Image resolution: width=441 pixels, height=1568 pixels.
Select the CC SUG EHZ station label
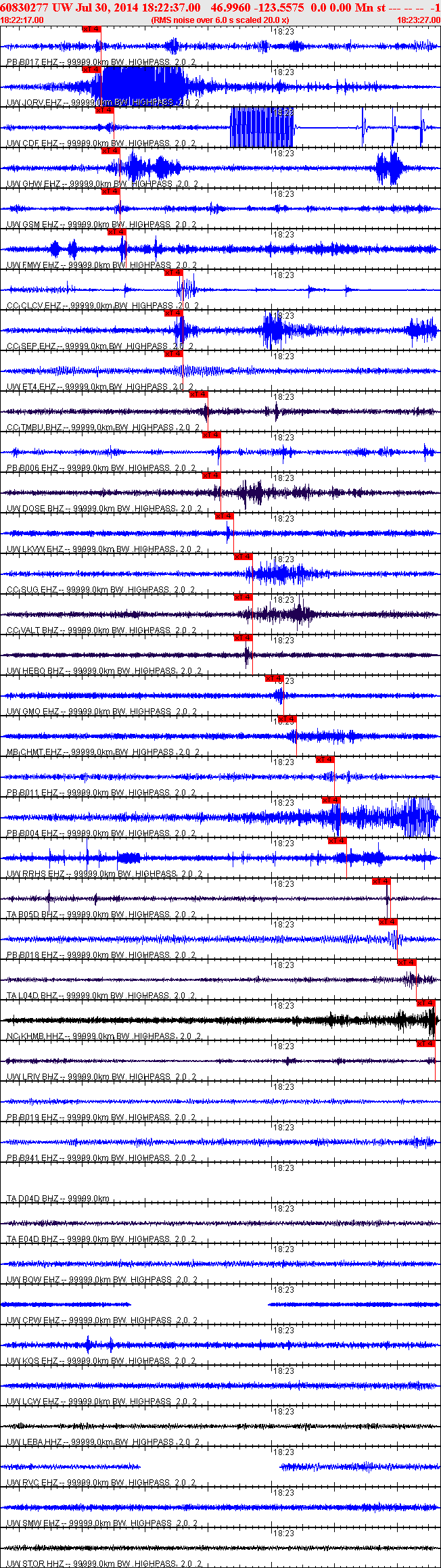tap(32, 589)
